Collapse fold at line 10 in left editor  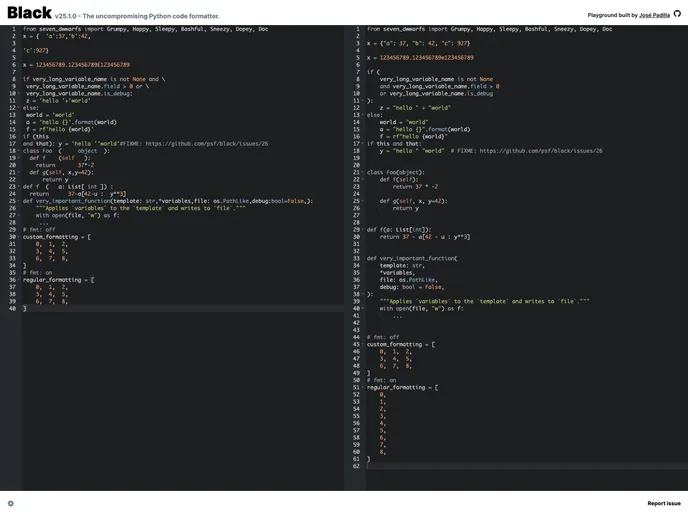(x=19, y=93)
